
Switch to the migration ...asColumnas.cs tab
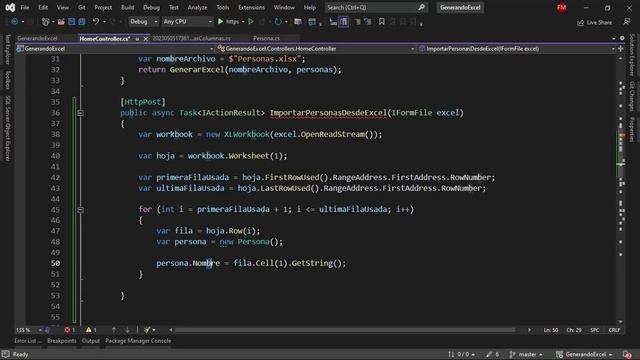[191, 38]
